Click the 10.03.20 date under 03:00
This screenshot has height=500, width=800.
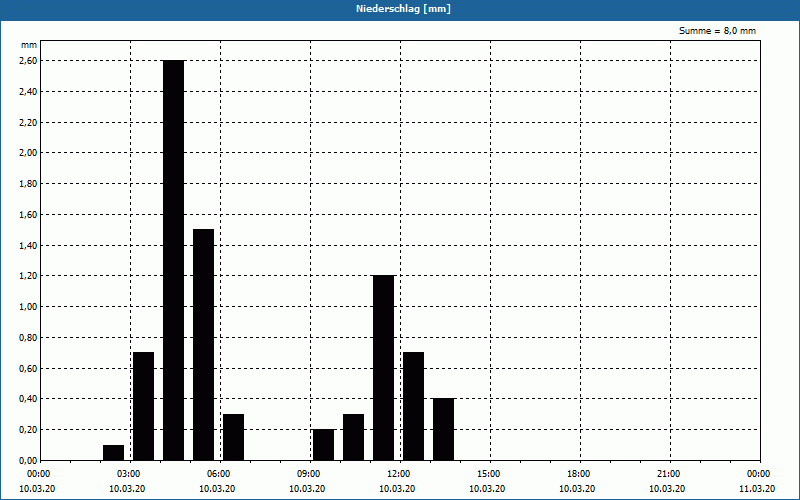127,489
